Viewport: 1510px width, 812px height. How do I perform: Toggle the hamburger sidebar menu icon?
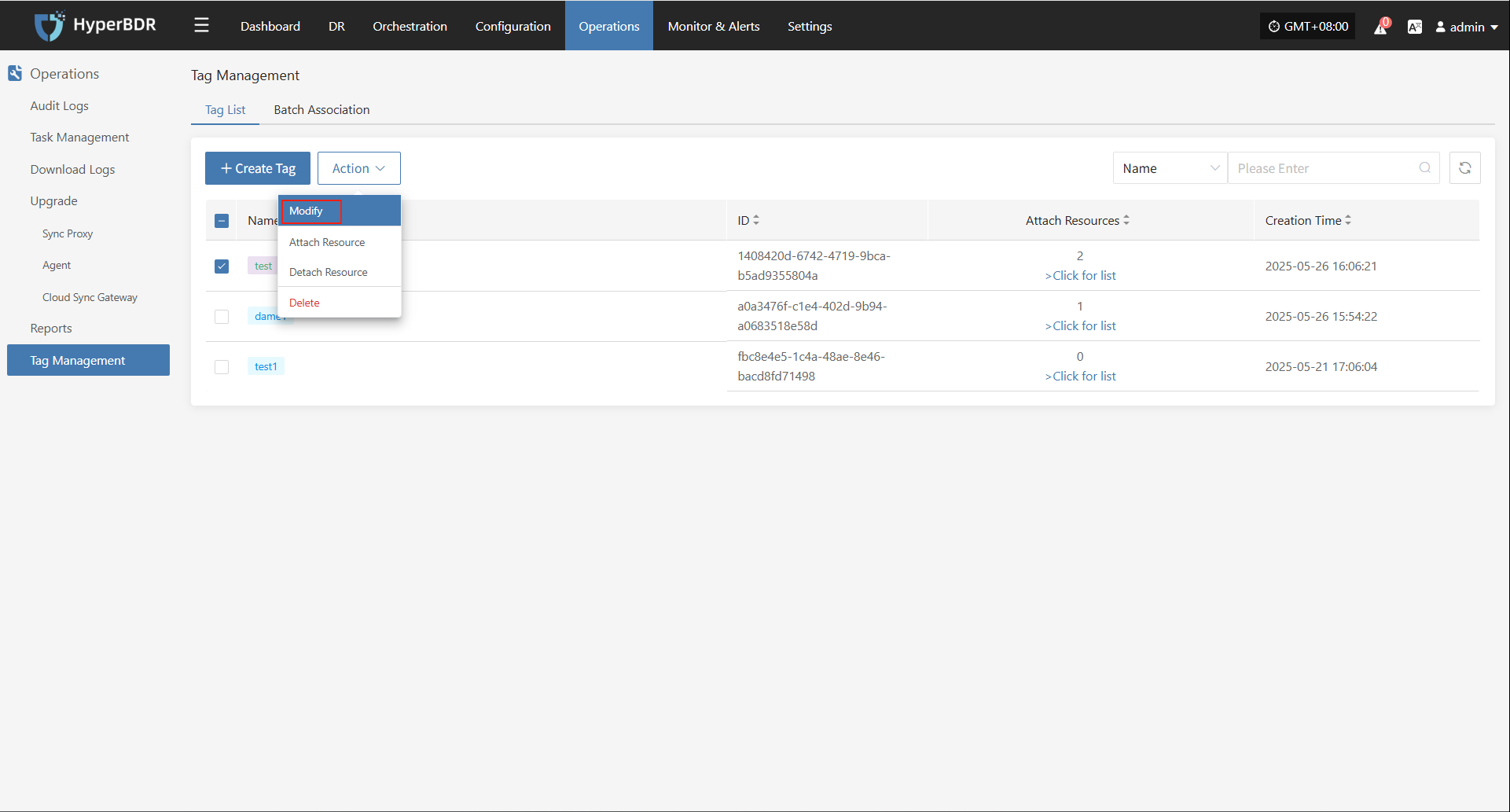(x=202, y=25)
